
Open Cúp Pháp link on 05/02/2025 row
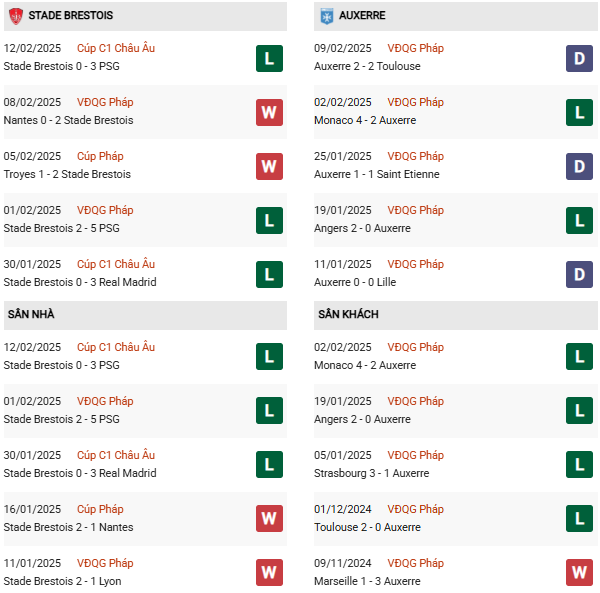(x=100, y=156)
